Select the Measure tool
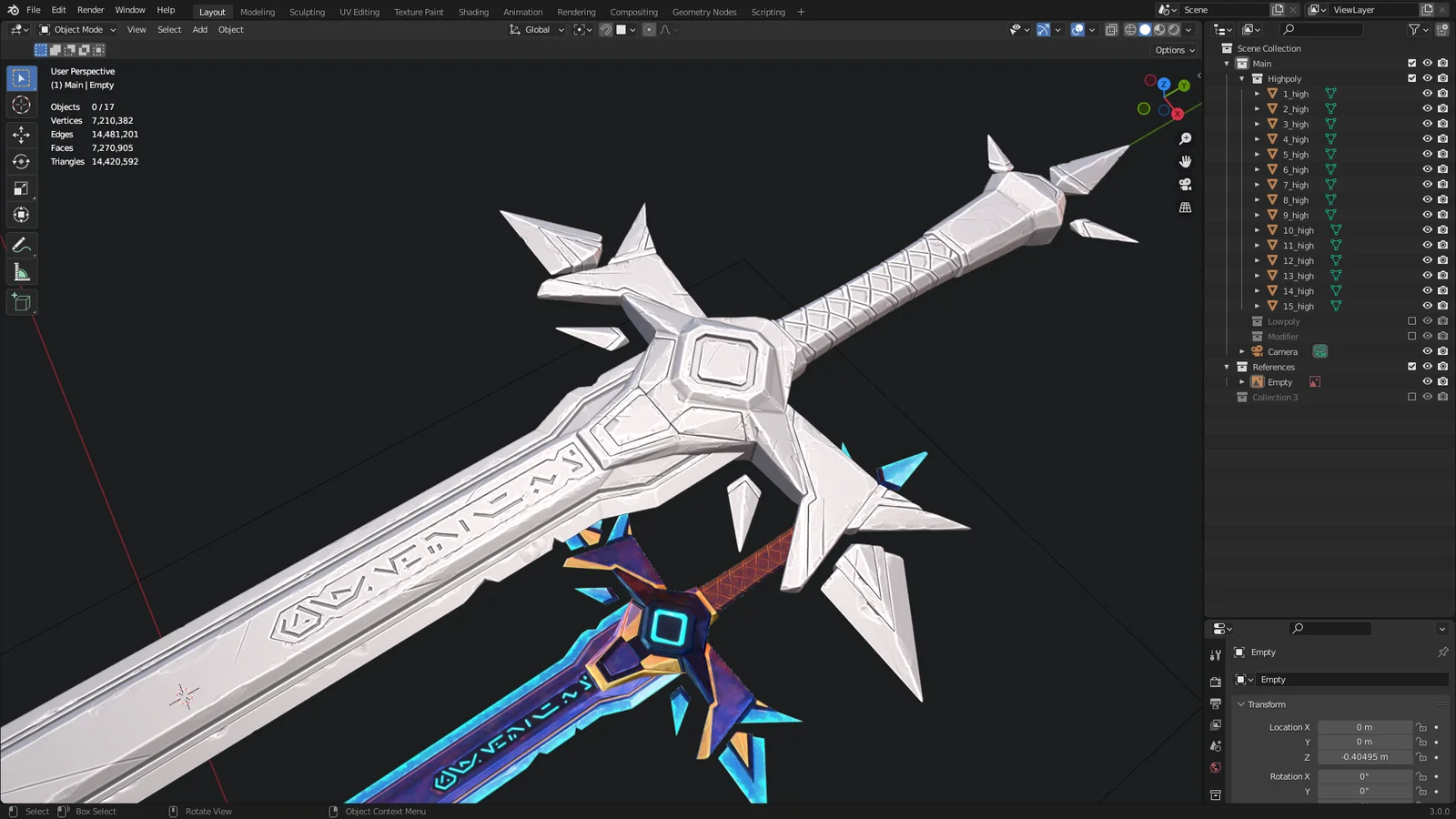1456x819 pixels. coord(21,271)
